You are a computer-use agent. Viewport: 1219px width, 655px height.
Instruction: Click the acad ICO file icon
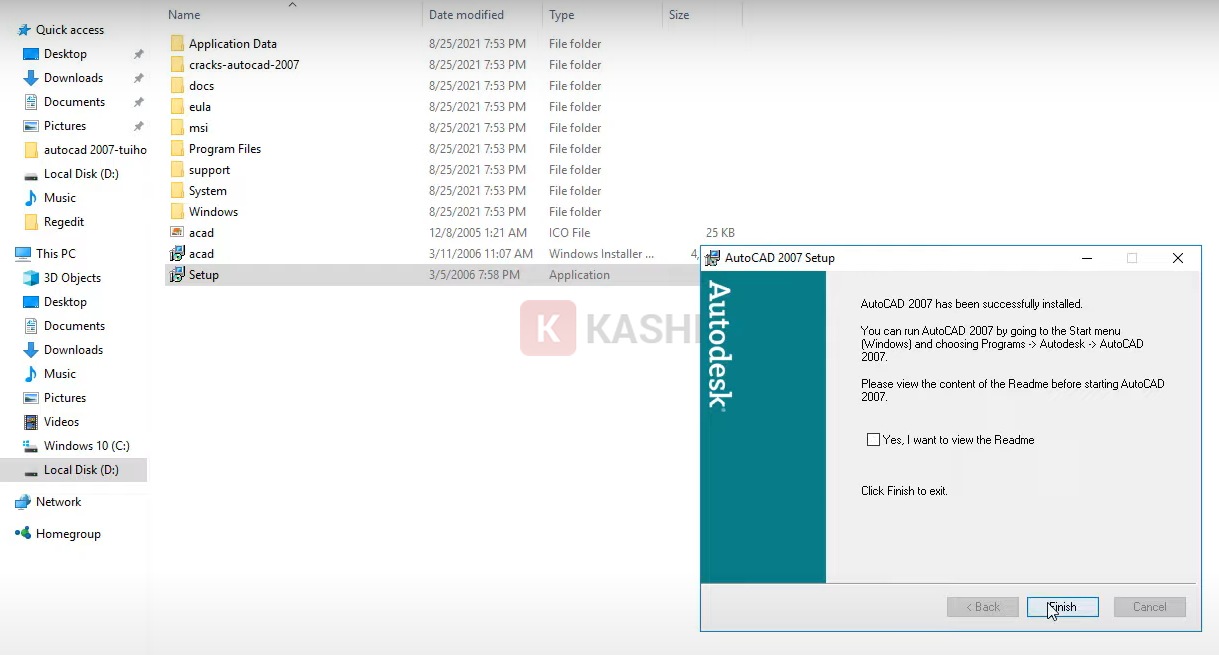click(177, 233)
